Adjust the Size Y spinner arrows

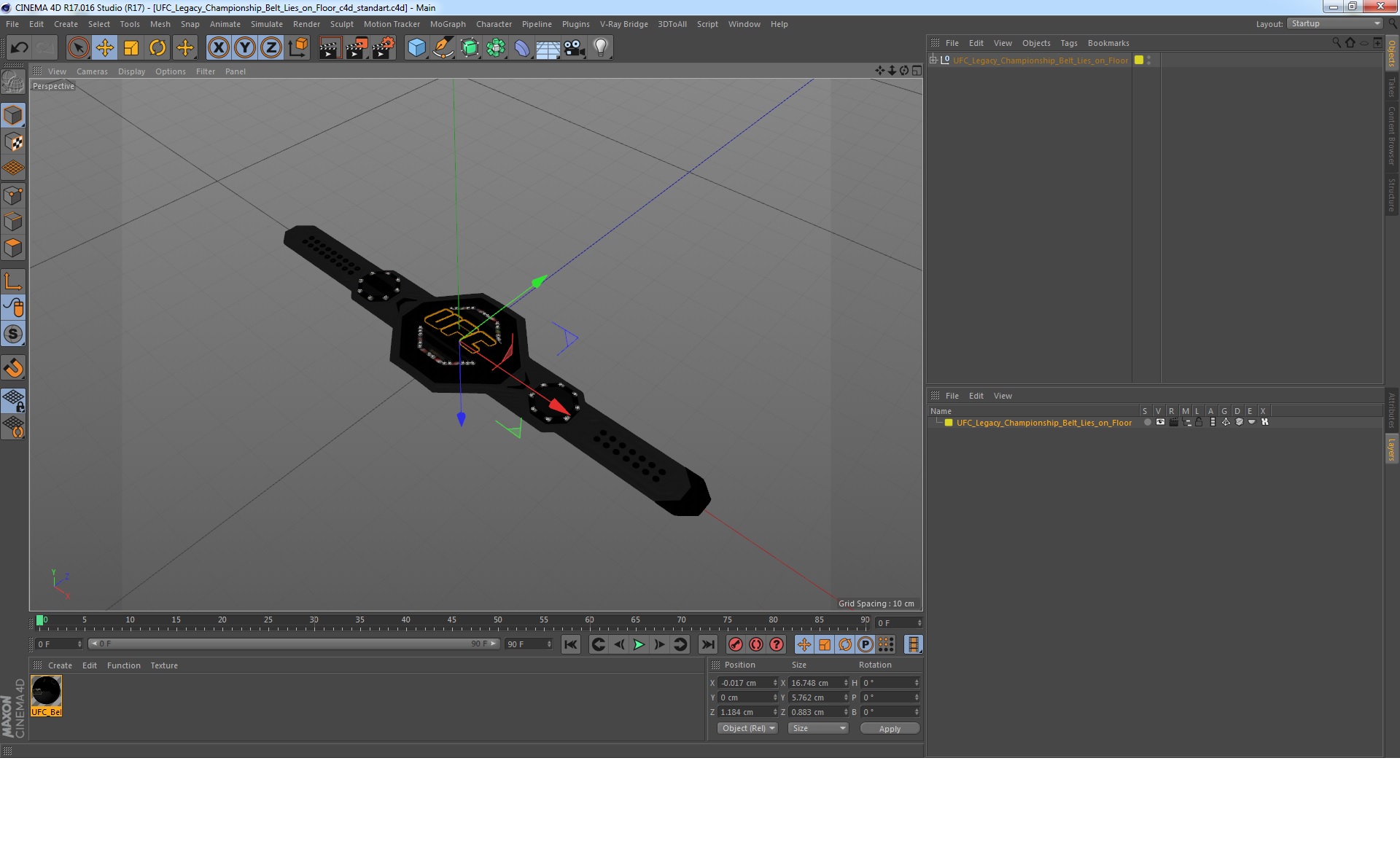(x=846, y=698)
